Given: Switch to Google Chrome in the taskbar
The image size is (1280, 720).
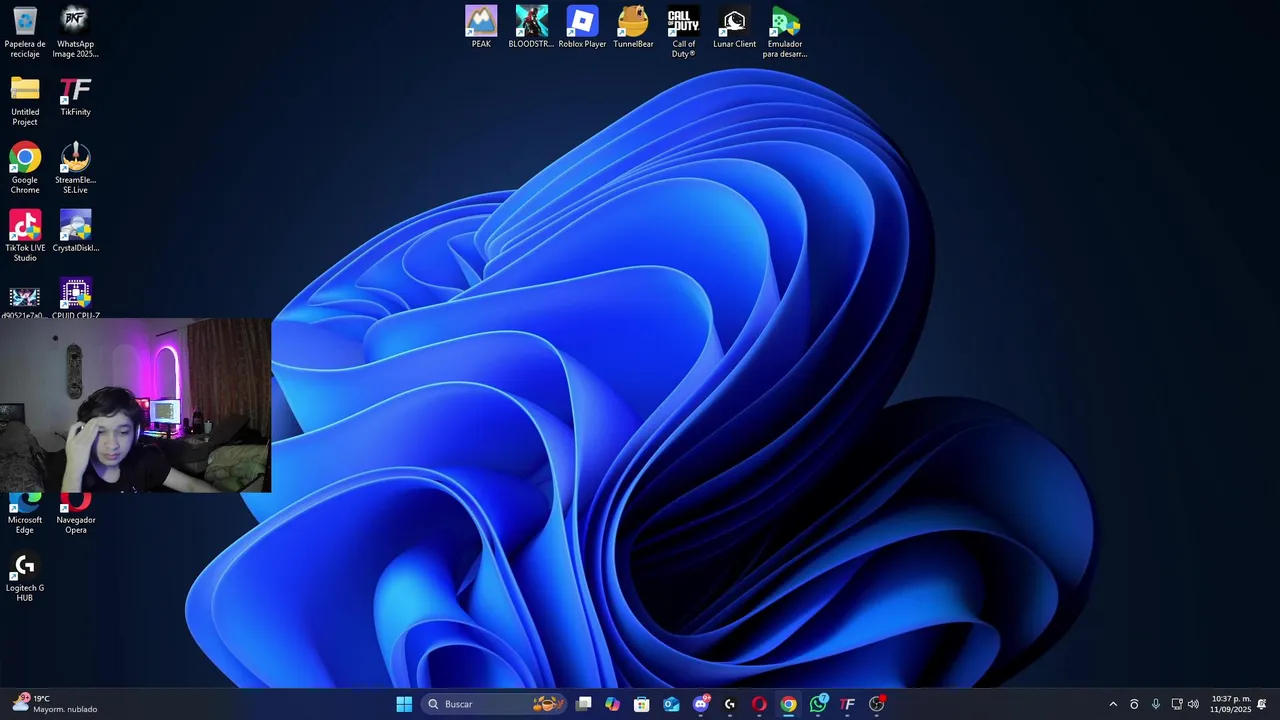Looking at the screenshot, I should coord(789,704).
